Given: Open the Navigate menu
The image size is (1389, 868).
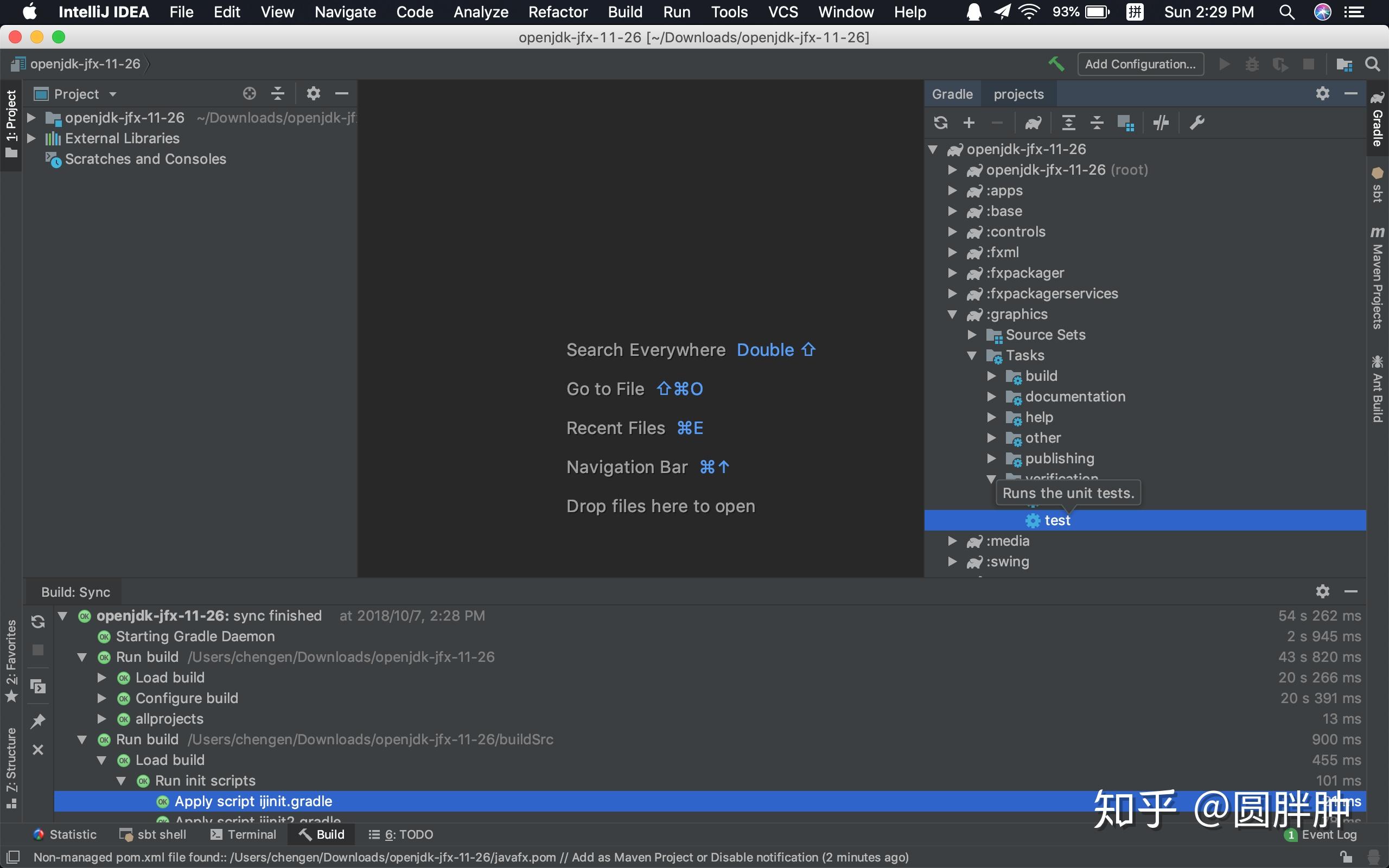Looking at the screenshot, I should point(345,12).
